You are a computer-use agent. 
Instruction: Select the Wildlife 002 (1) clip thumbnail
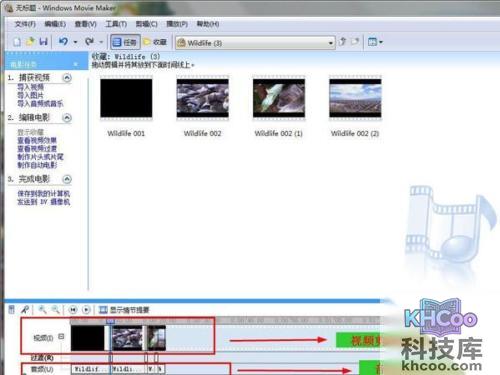pos(279,98)
